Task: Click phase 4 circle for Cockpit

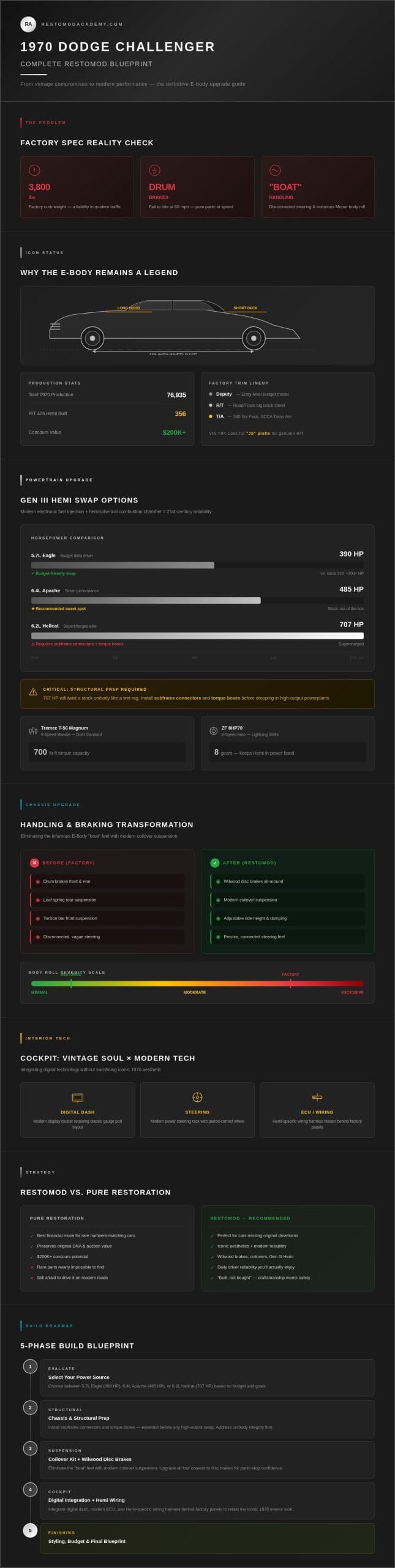Action: point(30,1490)
